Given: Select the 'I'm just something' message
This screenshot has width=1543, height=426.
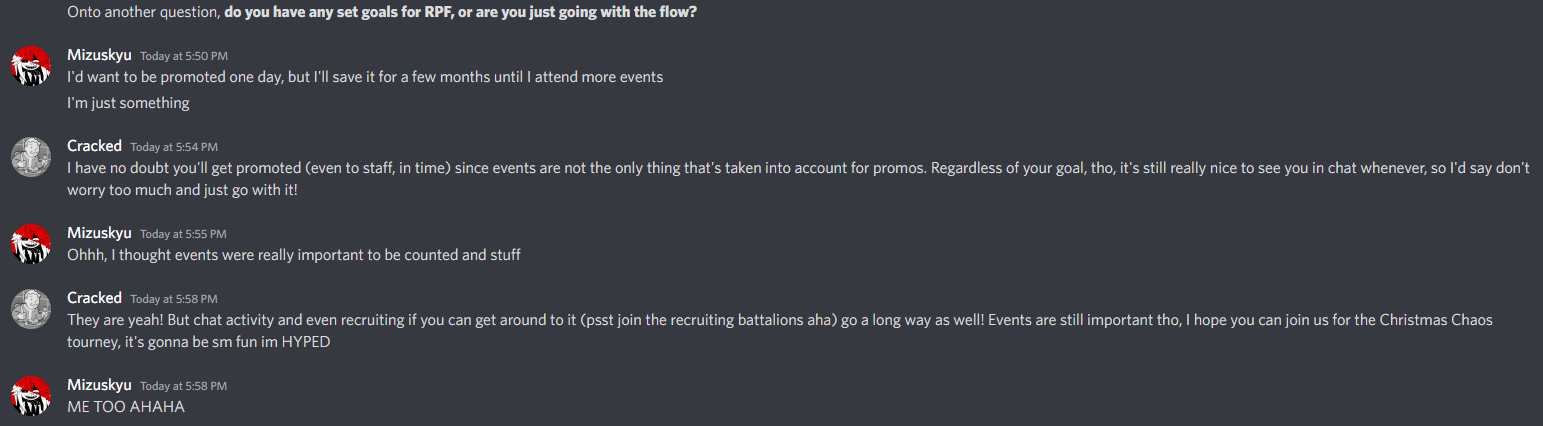Looking at the screenshot, I should 128,103.
